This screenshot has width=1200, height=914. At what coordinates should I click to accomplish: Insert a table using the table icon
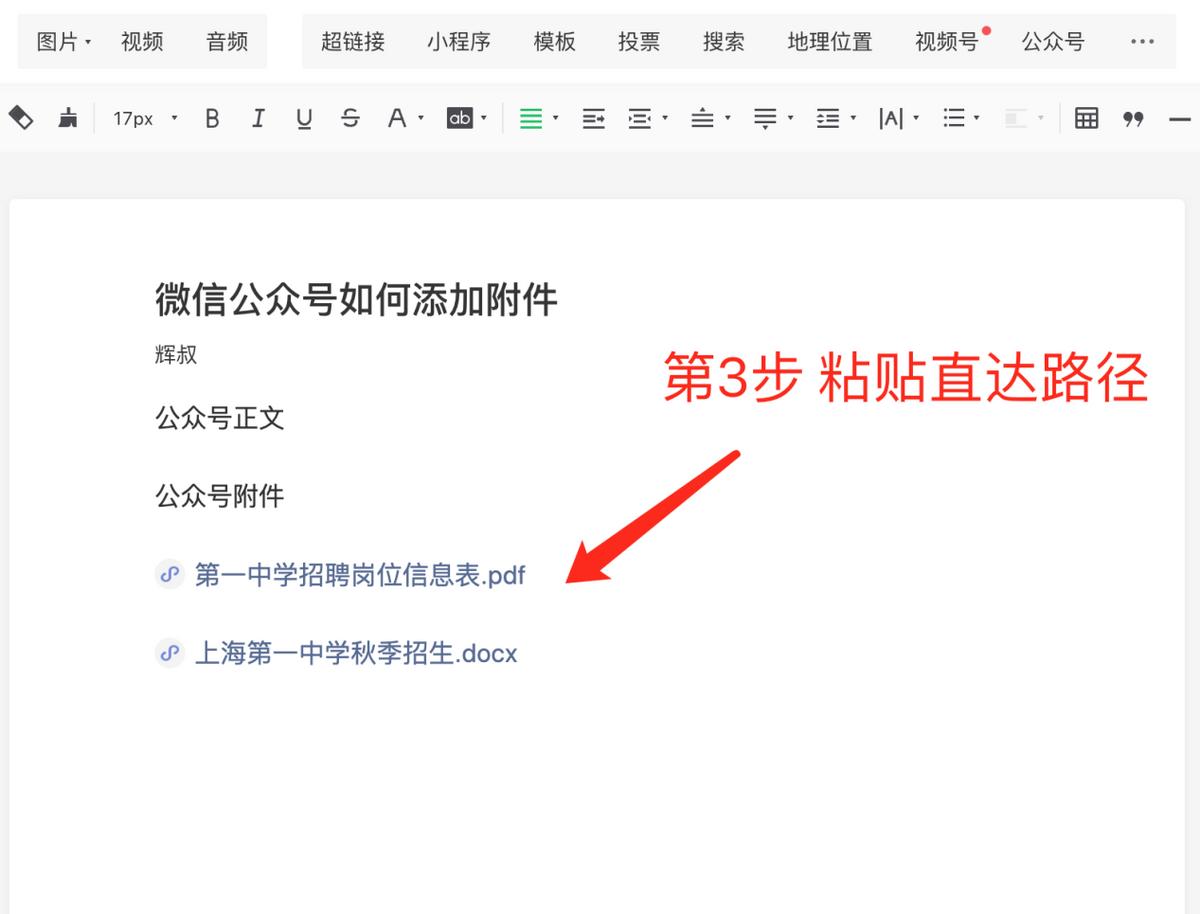click(x=1085, y=117)
